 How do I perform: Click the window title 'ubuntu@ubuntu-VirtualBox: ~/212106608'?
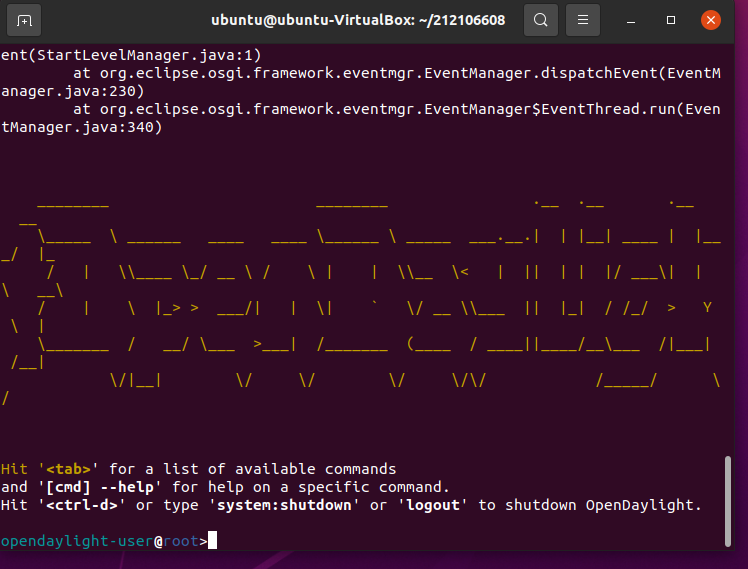(x=358, y=20)
